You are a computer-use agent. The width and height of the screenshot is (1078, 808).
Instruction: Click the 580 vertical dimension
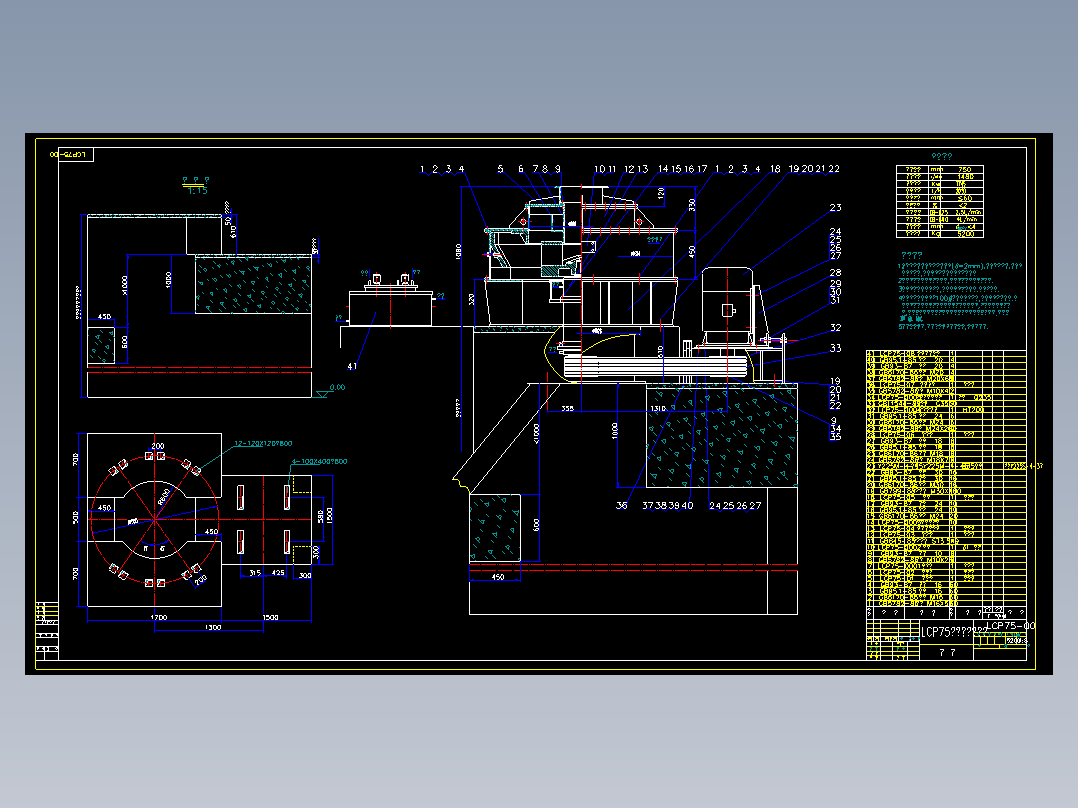pyautogui.click(x=320, y=516)
